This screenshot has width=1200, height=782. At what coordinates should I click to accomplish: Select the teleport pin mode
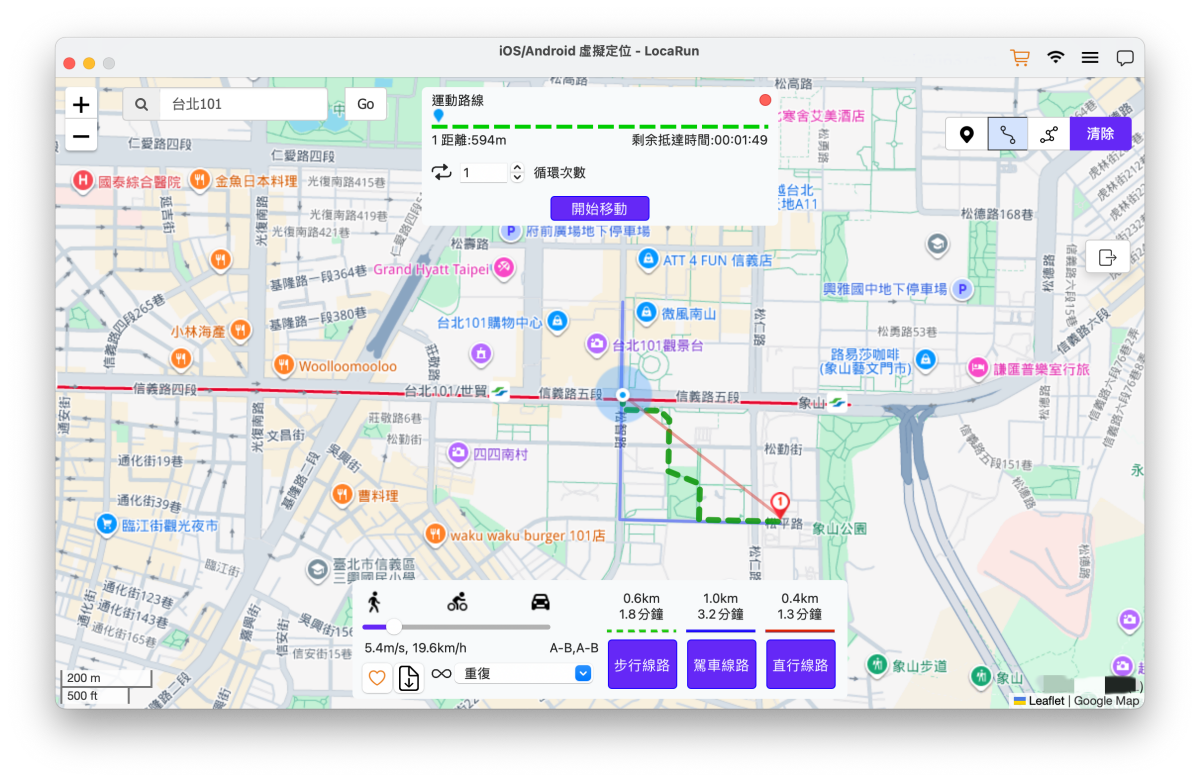[967, 134]
